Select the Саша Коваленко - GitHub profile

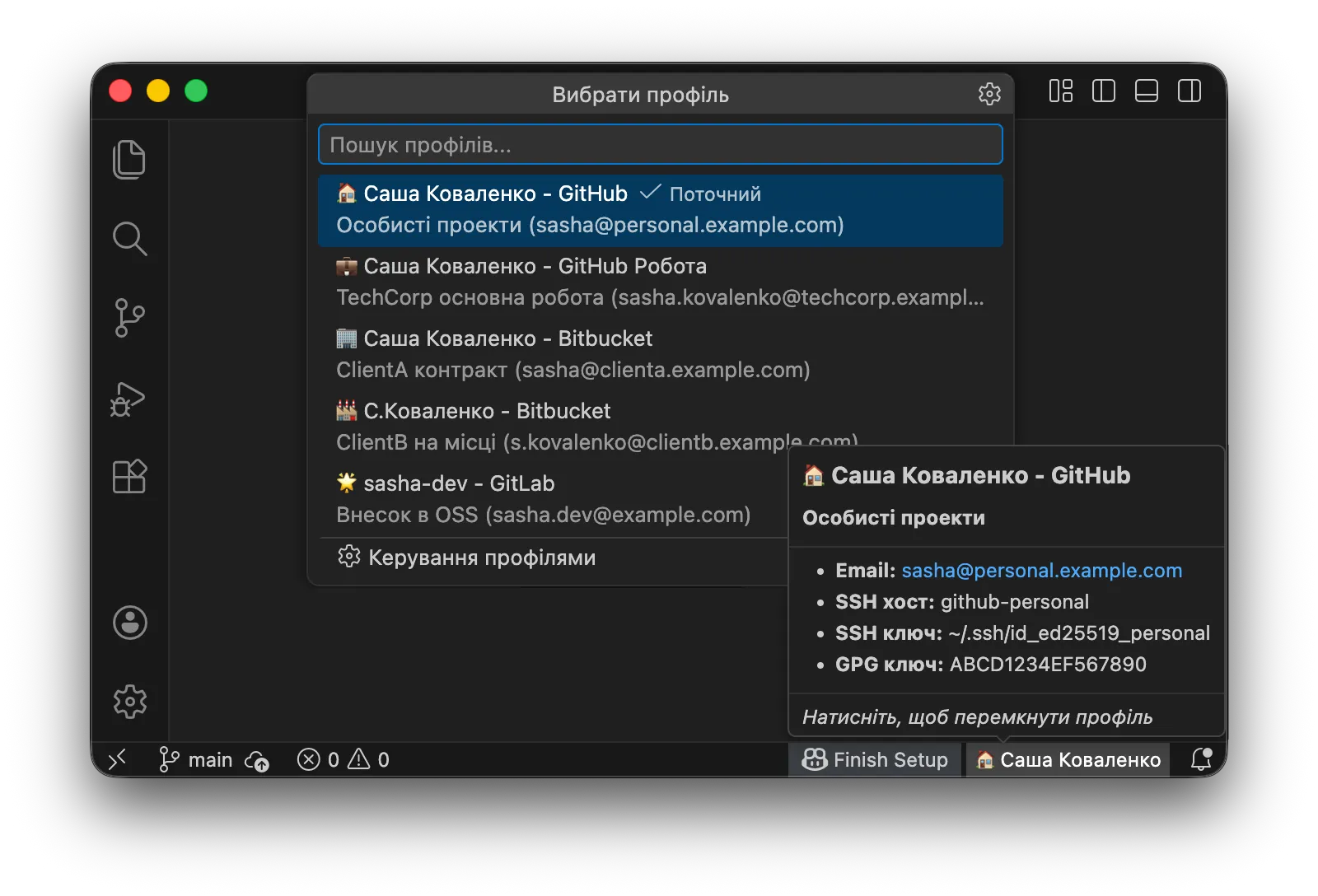coord(661,210)
